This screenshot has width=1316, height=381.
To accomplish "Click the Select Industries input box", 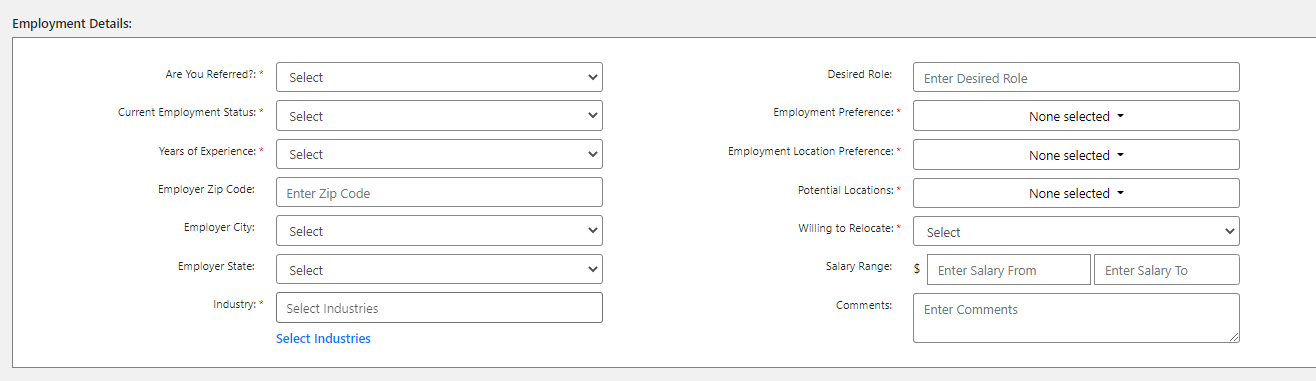I will (x=439, y=308).
